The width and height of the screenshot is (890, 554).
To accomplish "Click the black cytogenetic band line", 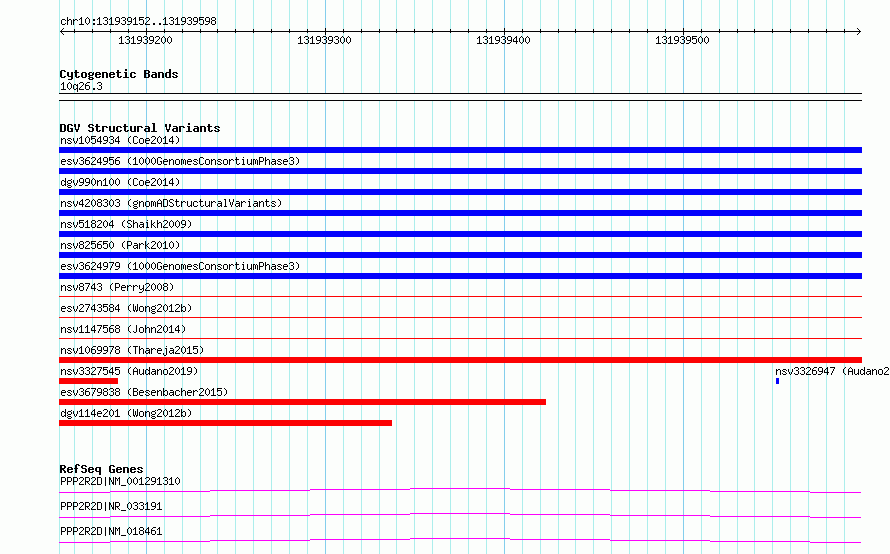I will click(460, 97).
